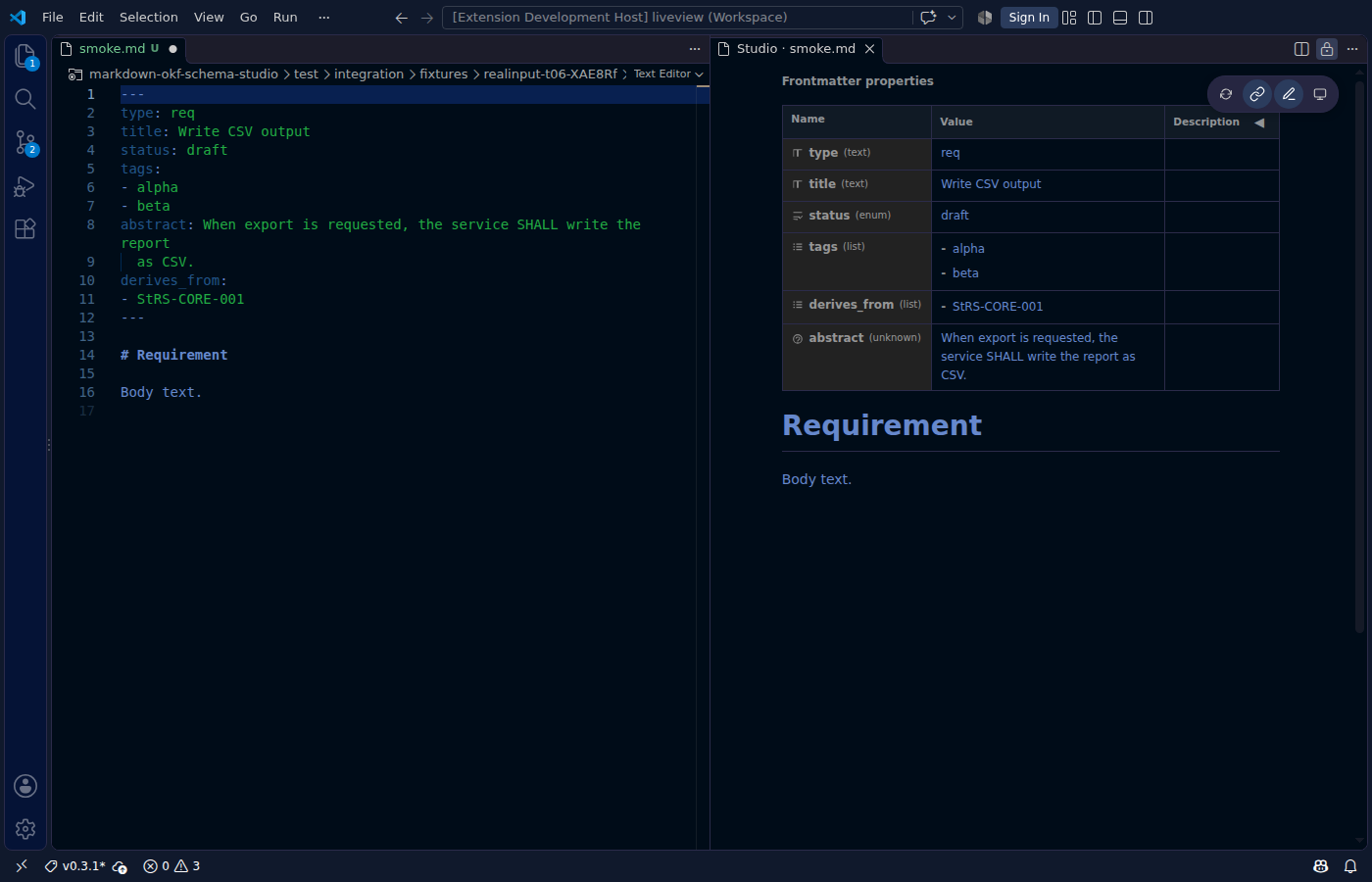Viewport: 1372px width, 882px height.
Task: Collapse the Description column with its triangle
Action: click(x=1259, y=122)
